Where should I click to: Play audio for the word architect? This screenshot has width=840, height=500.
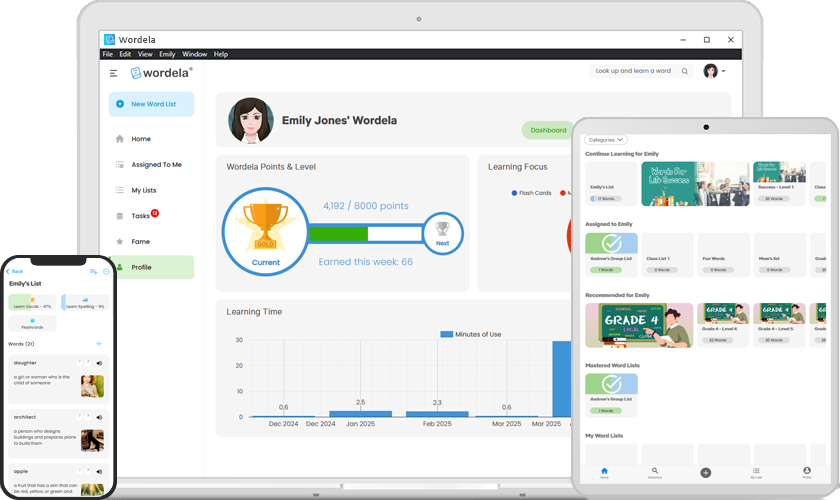pyautogui.click(x=99, y=417)
